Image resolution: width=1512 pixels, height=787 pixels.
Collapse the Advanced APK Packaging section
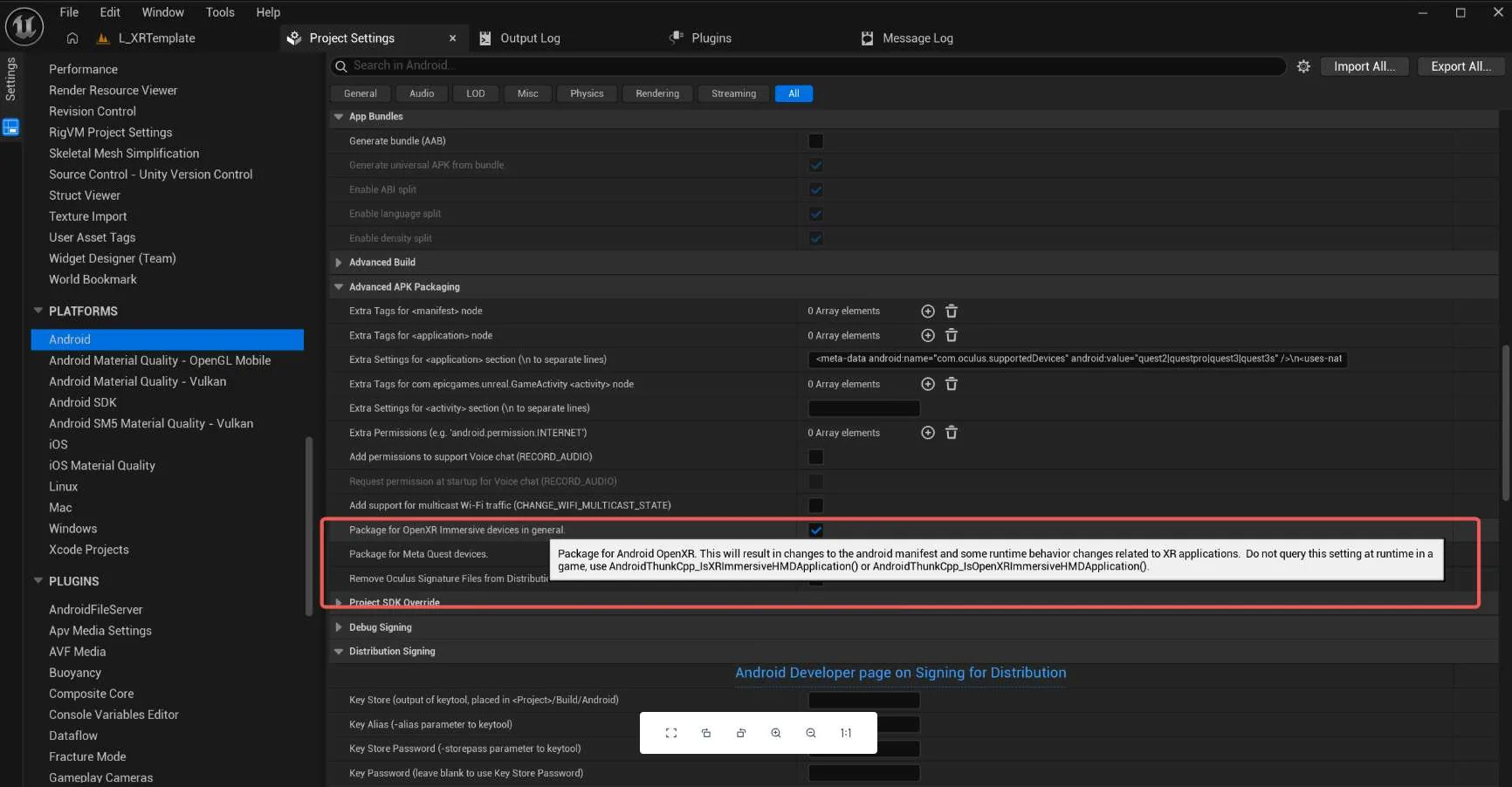point(339,287)
